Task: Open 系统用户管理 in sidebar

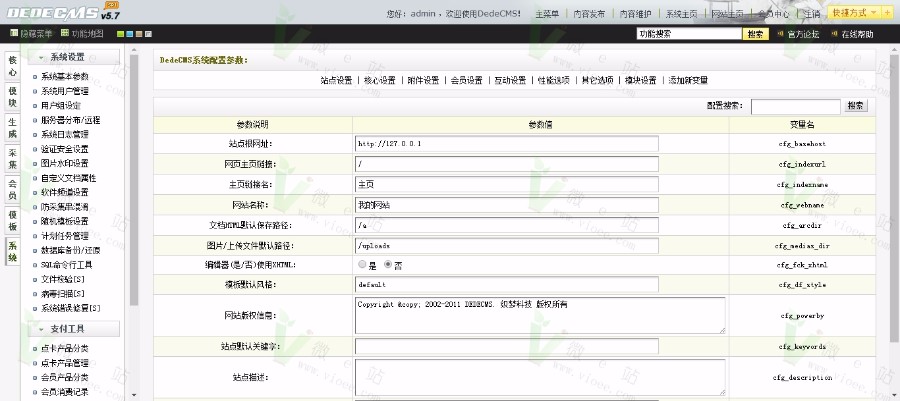Action: (x=65, y=91)
